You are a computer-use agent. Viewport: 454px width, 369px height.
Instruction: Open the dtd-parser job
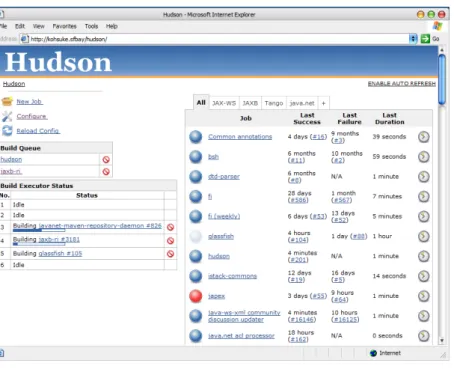(x=224, y=177)
